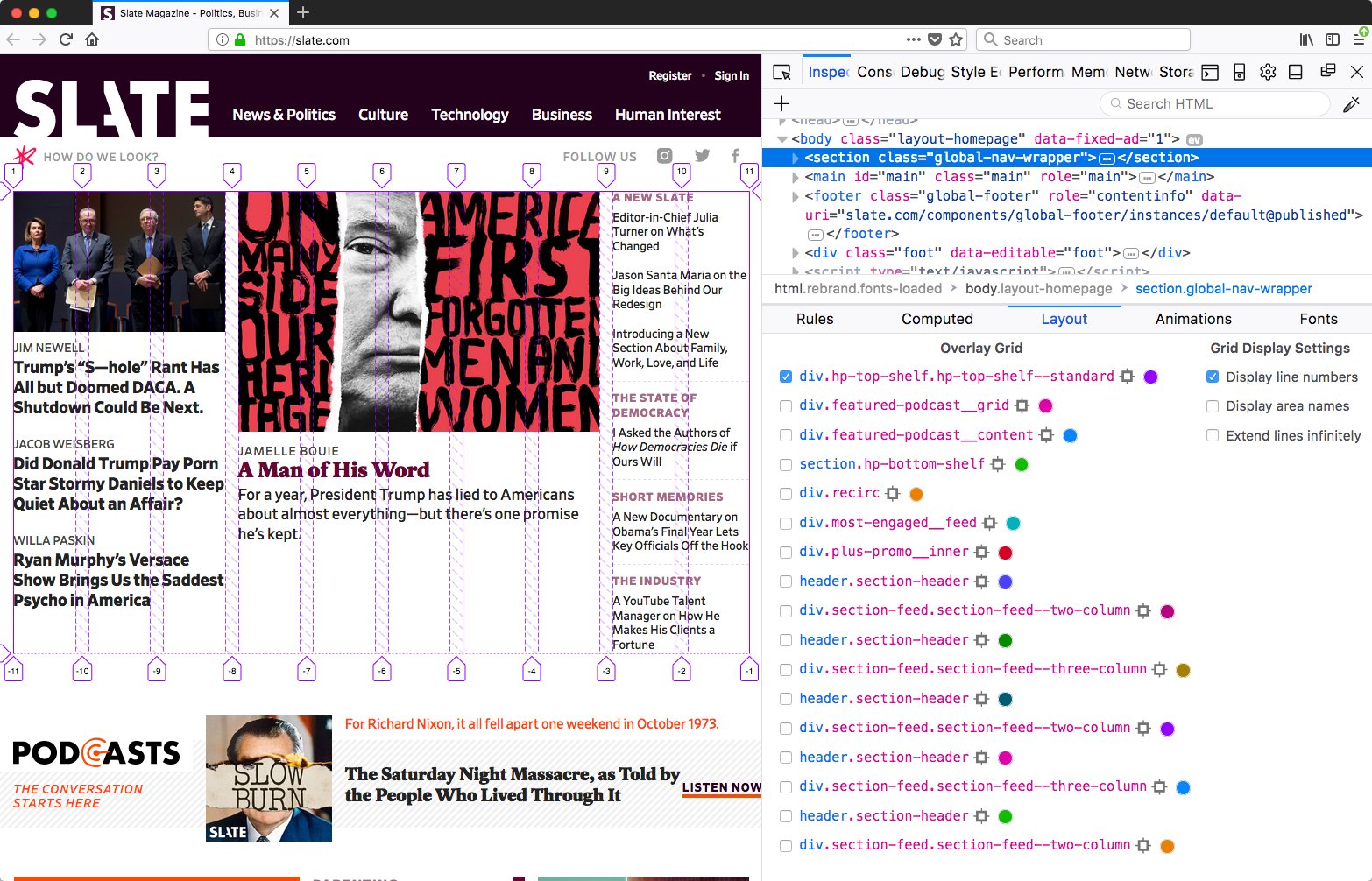1372x881 pixels.
Task: Open the Animations panel tab
Action: point(1193,320)
